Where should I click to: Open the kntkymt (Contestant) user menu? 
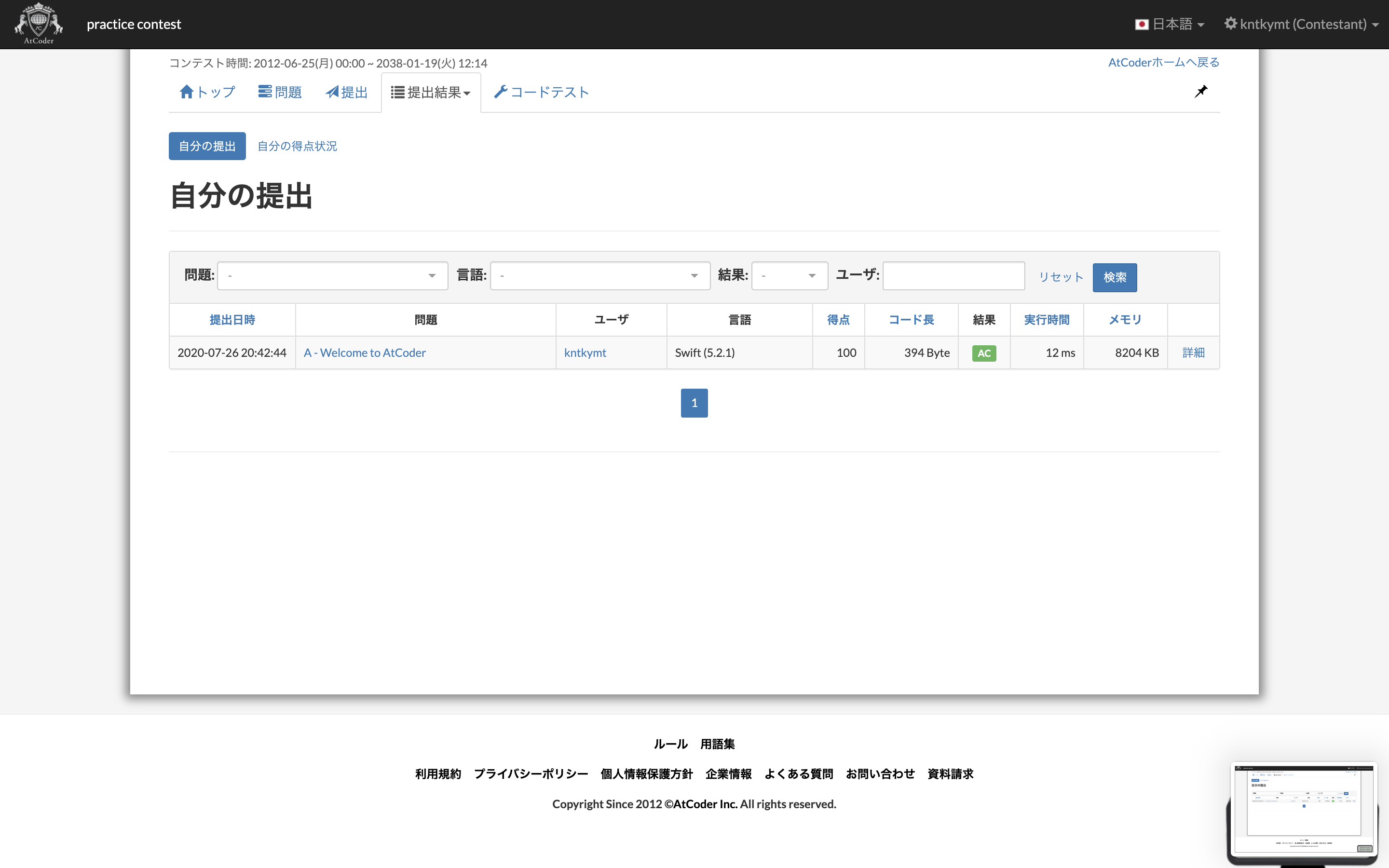click(x=1301, y=24)
